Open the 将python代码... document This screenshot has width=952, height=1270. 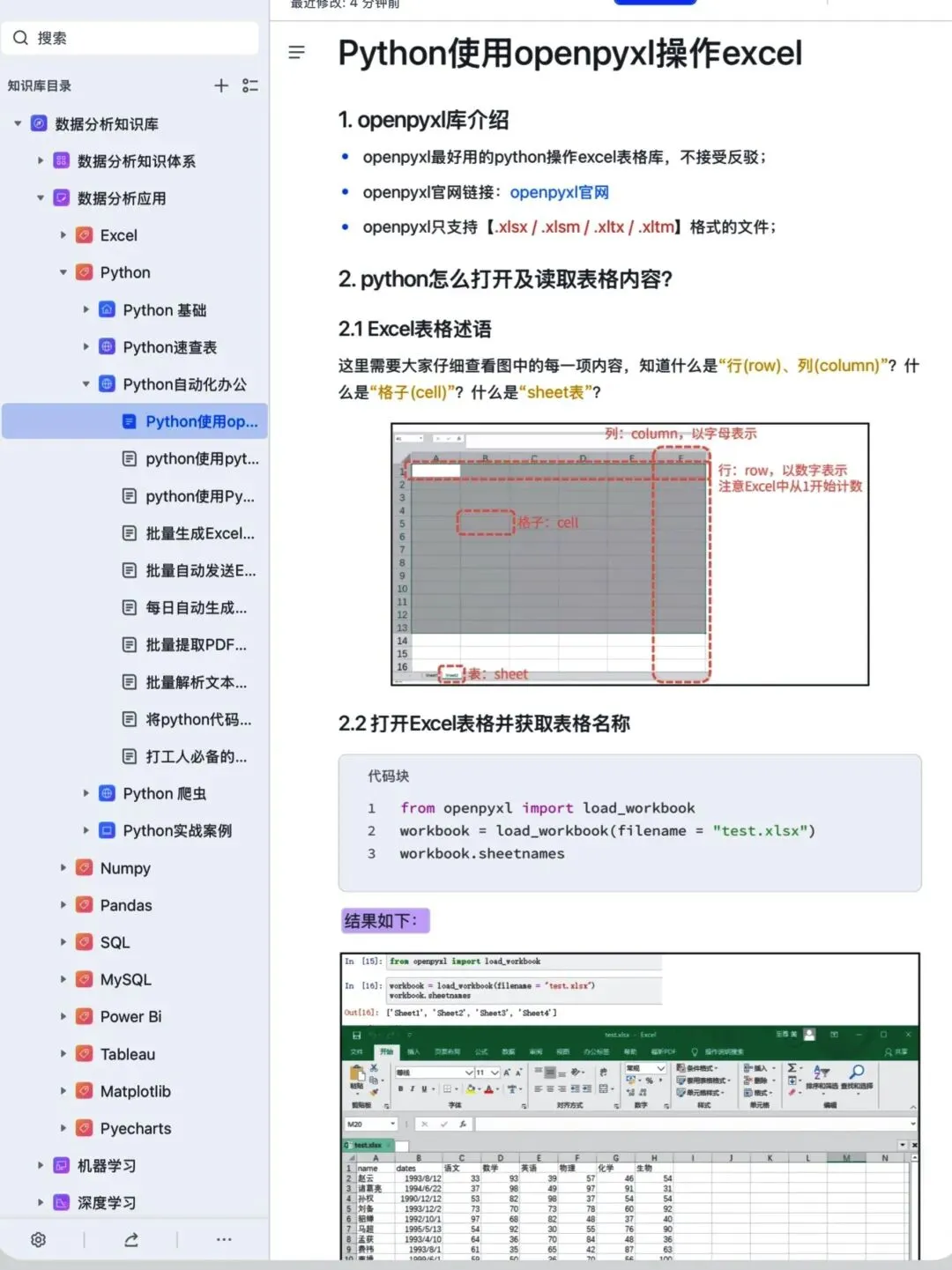click(198, 719)
